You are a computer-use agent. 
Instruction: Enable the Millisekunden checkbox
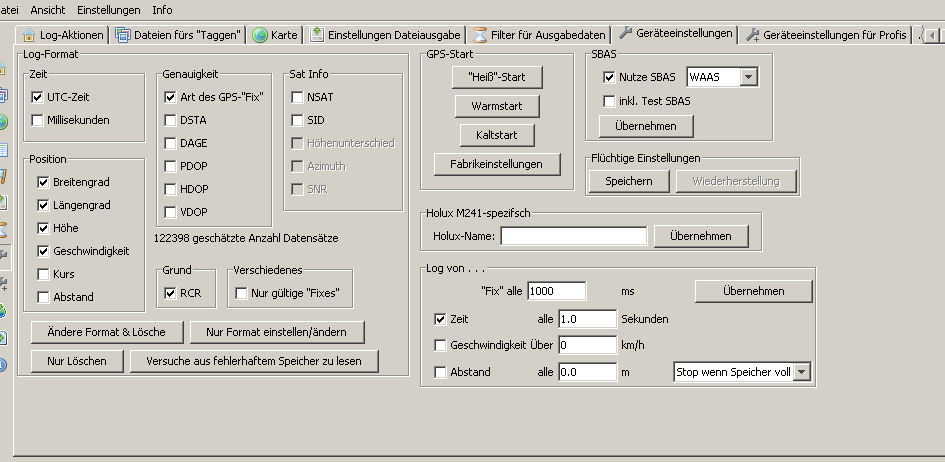[38, 120]
